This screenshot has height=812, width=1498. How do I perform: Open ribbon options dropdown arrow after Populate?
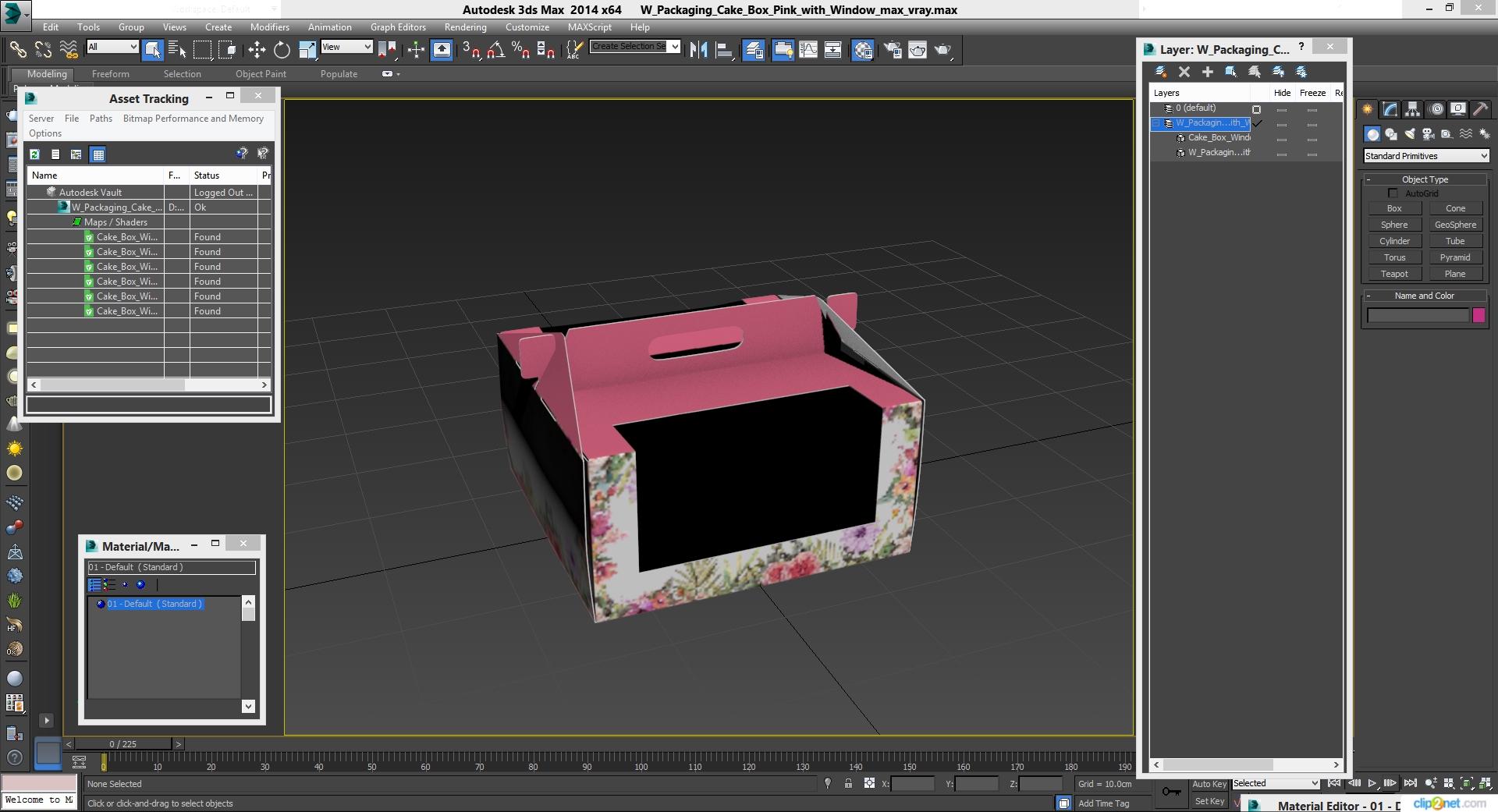[391, 74]
